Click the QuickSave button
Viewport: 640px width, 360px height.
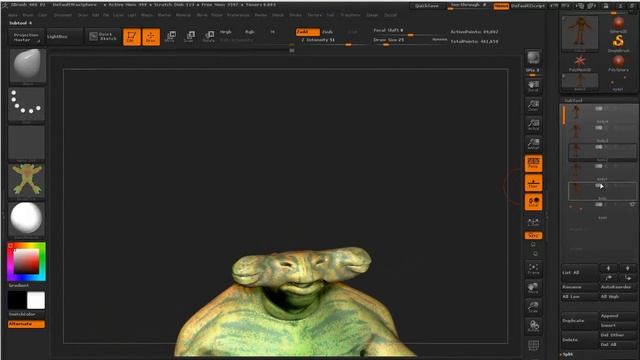click(427, 6)
